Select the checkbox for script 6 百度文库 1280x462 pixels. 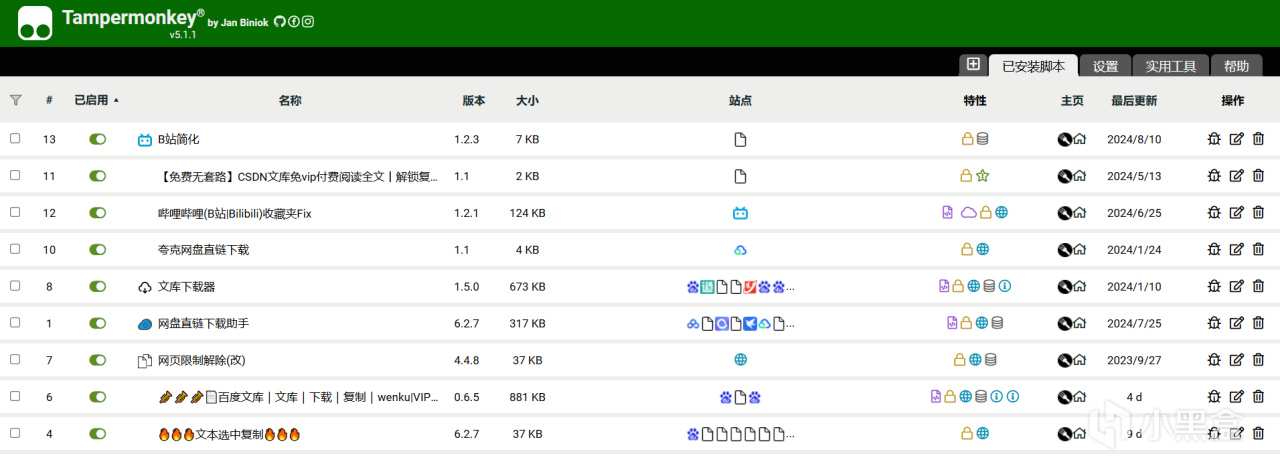pyautogui.click(x=15, y=396)
